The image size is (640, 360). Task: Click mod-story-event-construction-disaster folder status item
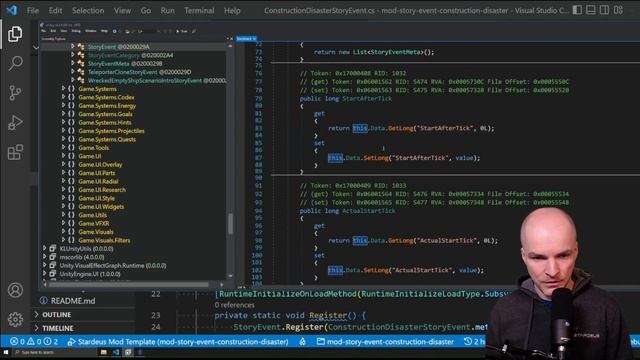pyautogui.click(x=385, y=342)
